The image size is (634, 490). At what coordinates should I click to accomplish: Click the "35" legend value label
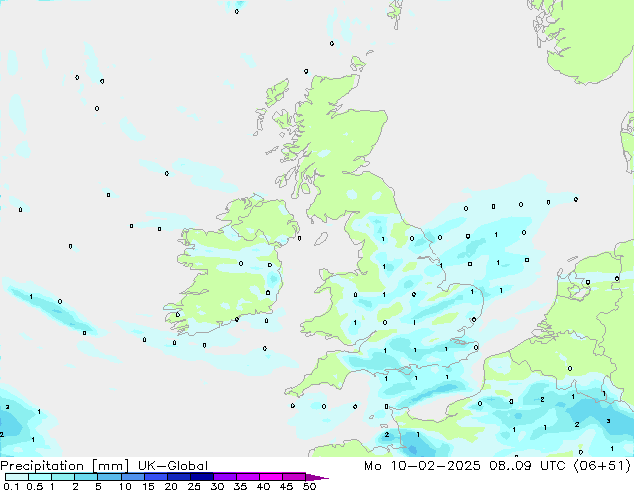tap(240, 486)
